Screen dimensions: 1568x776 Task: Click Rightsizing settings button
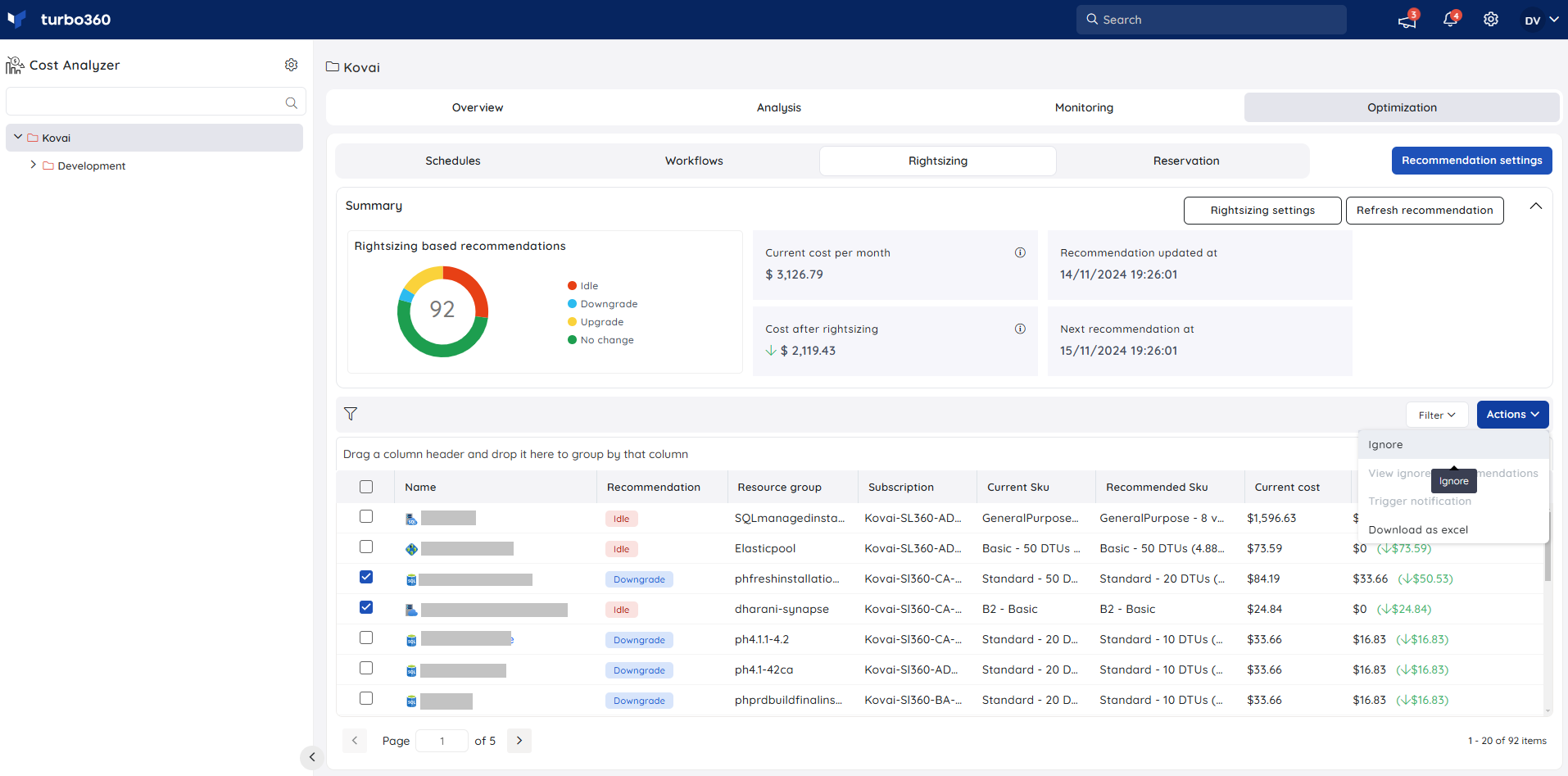tap(1262, 211)
